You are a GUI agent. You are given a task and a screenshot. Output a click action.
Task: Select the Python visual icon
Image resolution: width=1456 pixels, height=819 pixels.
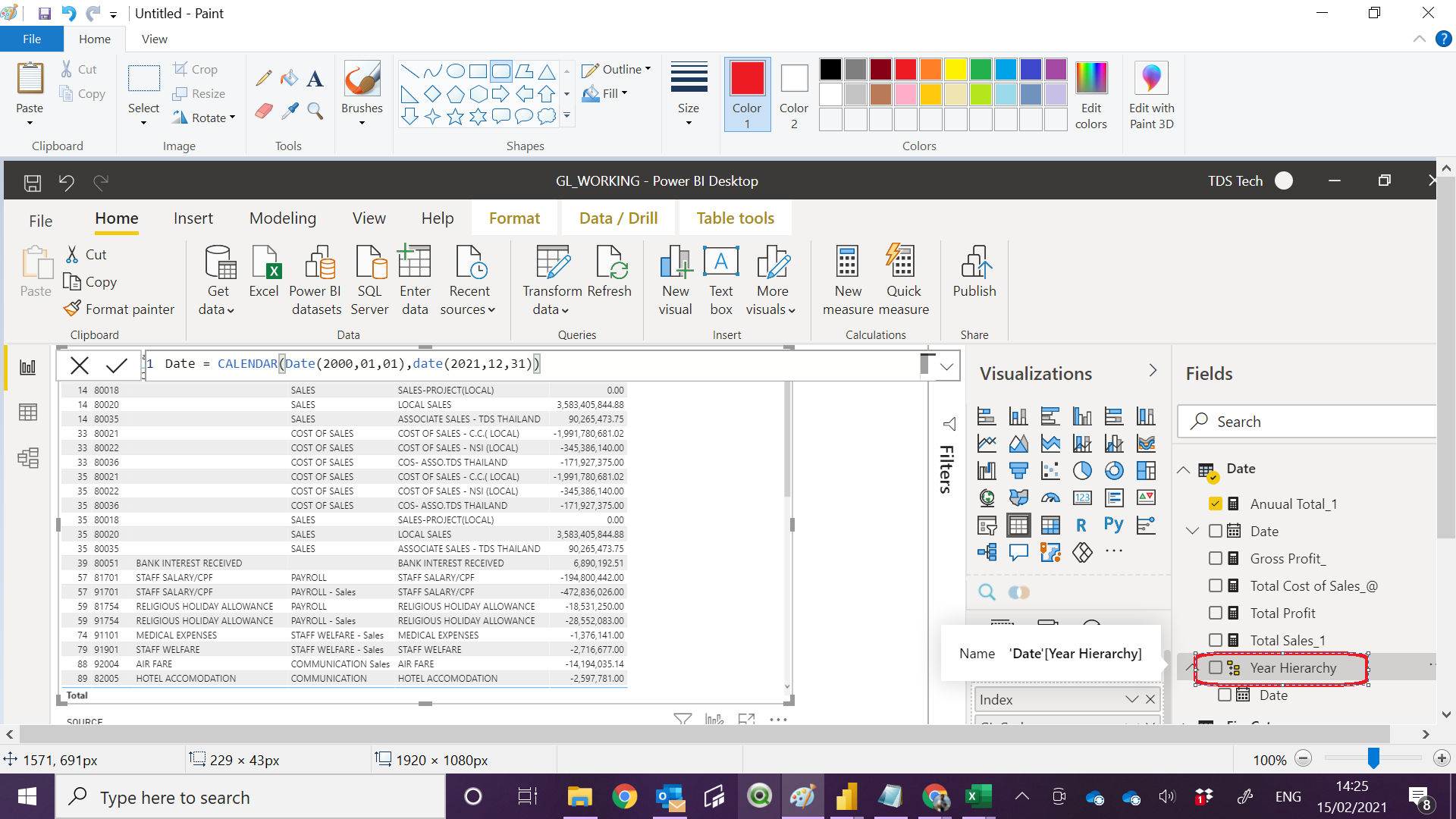[x=1114, y=525]
